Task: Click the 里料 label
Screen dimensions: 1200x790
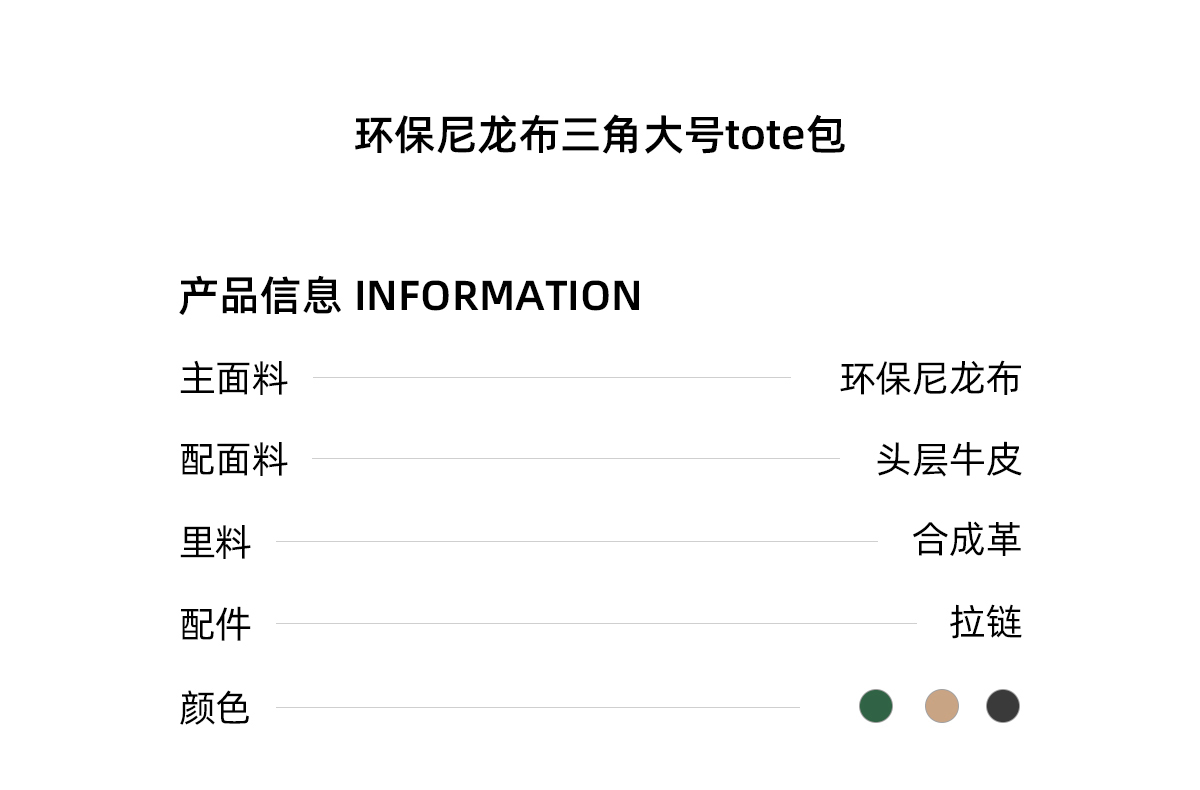Action: point(216,542)
